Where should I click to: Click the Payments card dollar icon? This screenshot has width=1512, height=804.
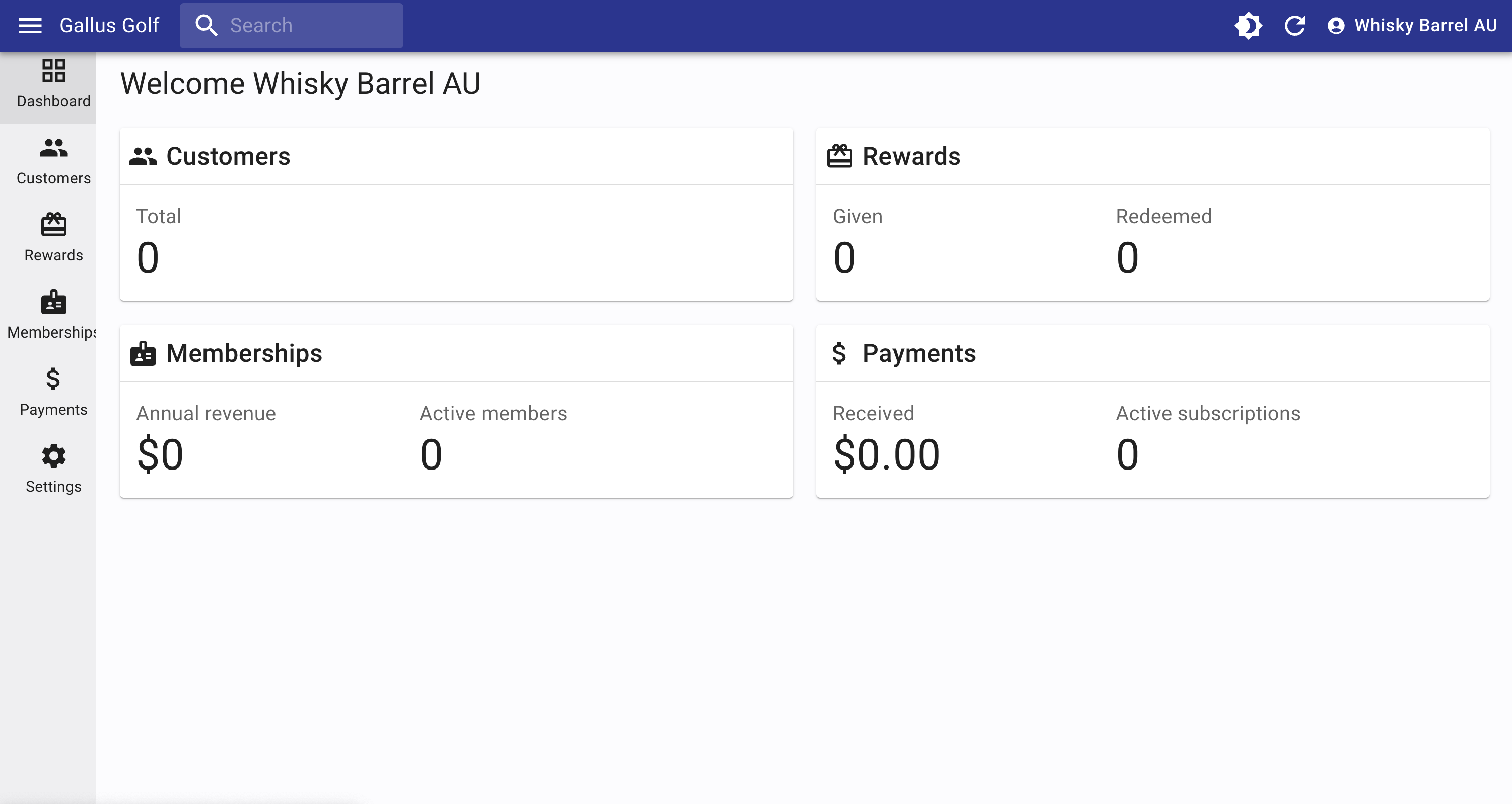point(839,353)
